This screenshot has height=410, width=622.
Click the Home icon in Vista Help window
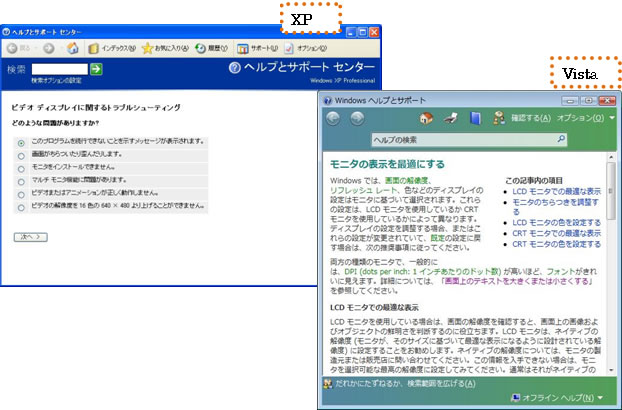pyautogui.click(x=427, y=118)
